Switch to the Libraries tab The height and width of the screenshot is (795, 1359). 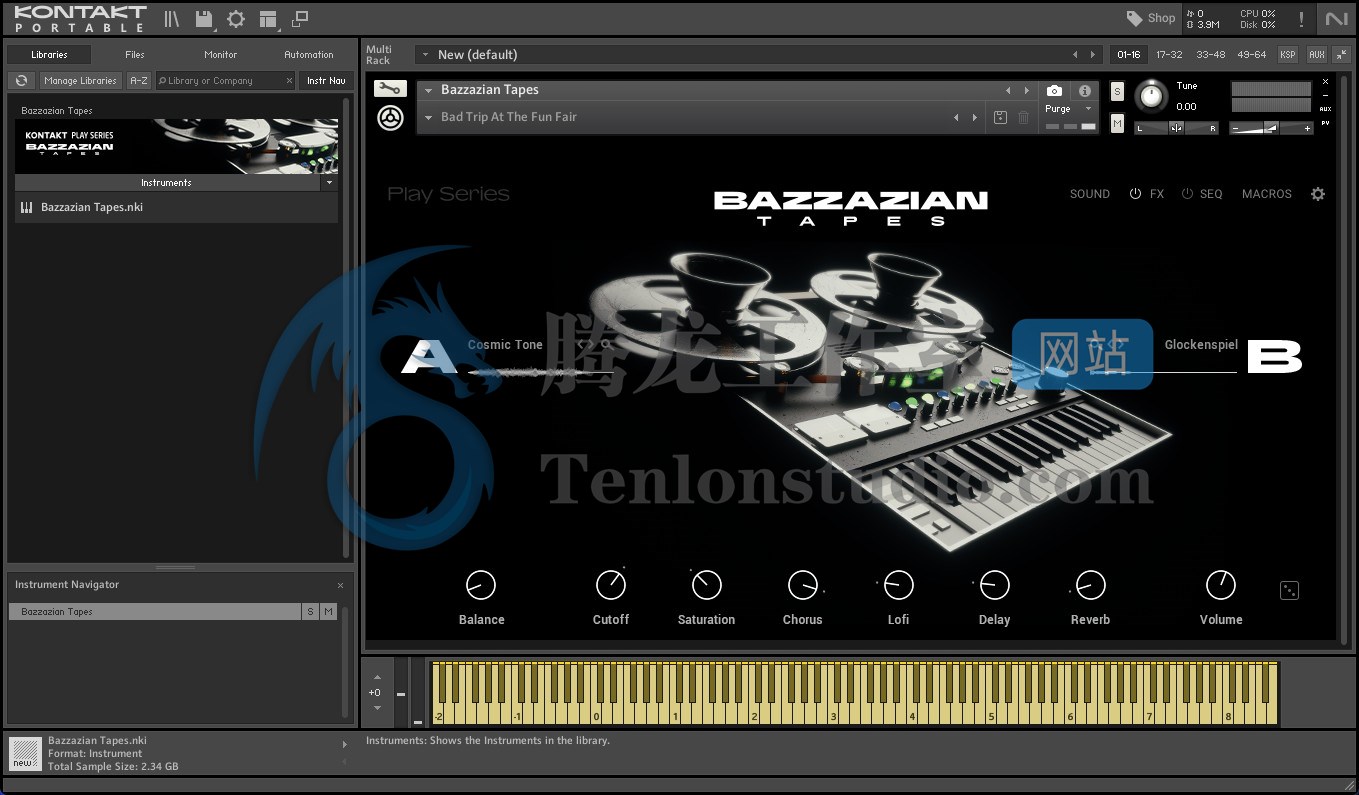pos(49,54)
